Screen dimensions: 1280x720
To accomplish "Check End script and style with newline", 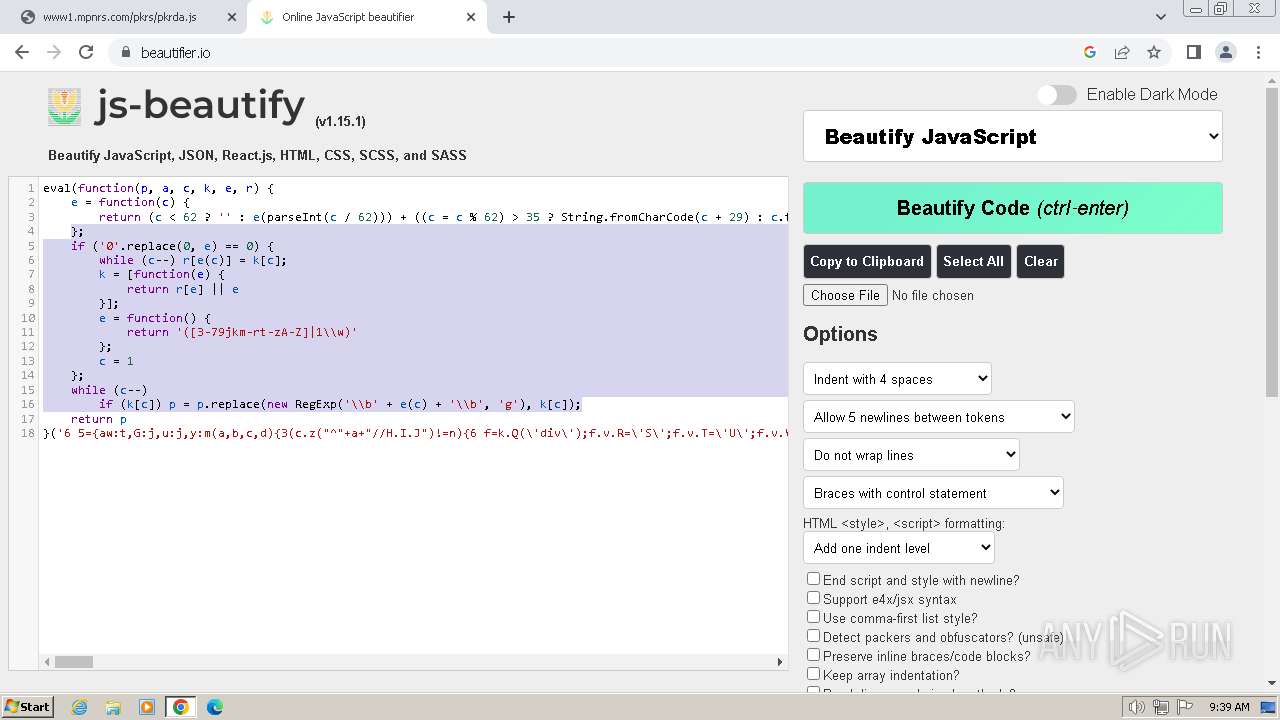I will 813,579.
